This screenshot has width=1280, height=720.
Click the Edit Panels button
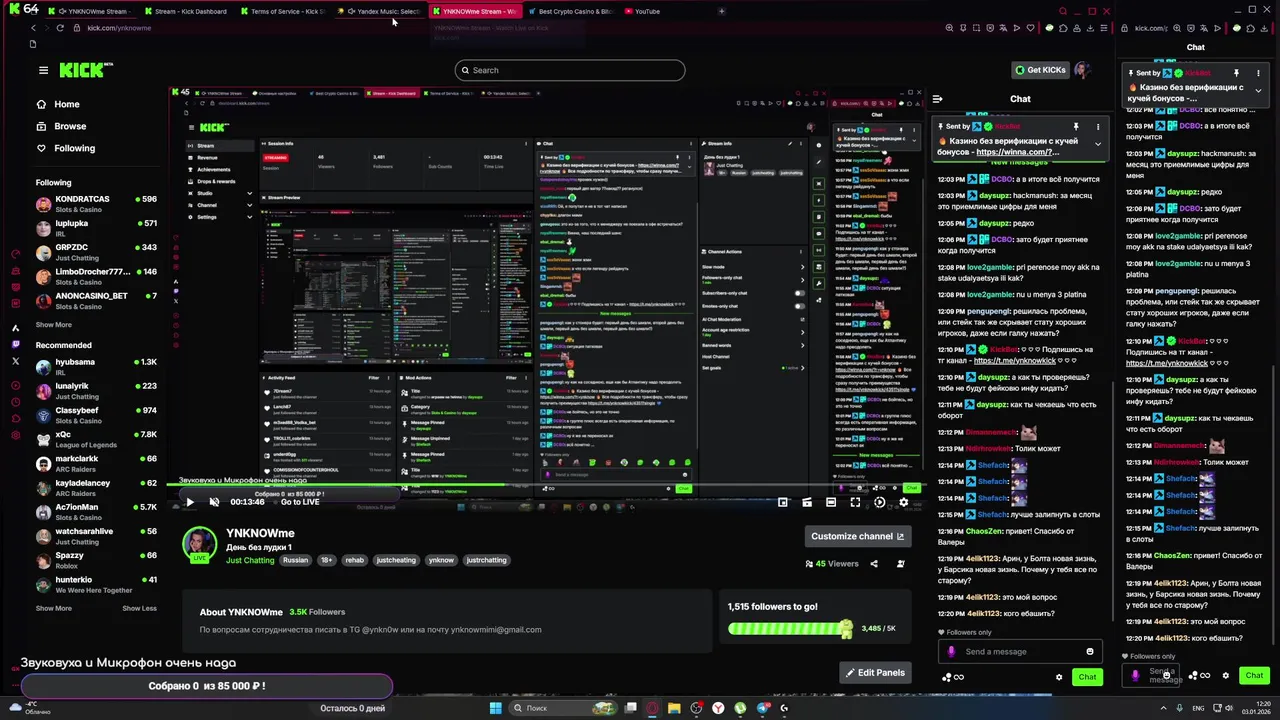(x=875, y=673)
